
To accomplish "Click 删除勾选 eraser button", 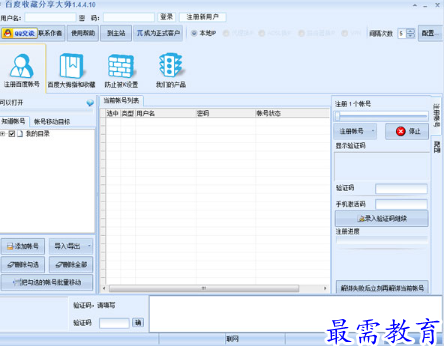I will click(x=23, y=265).
